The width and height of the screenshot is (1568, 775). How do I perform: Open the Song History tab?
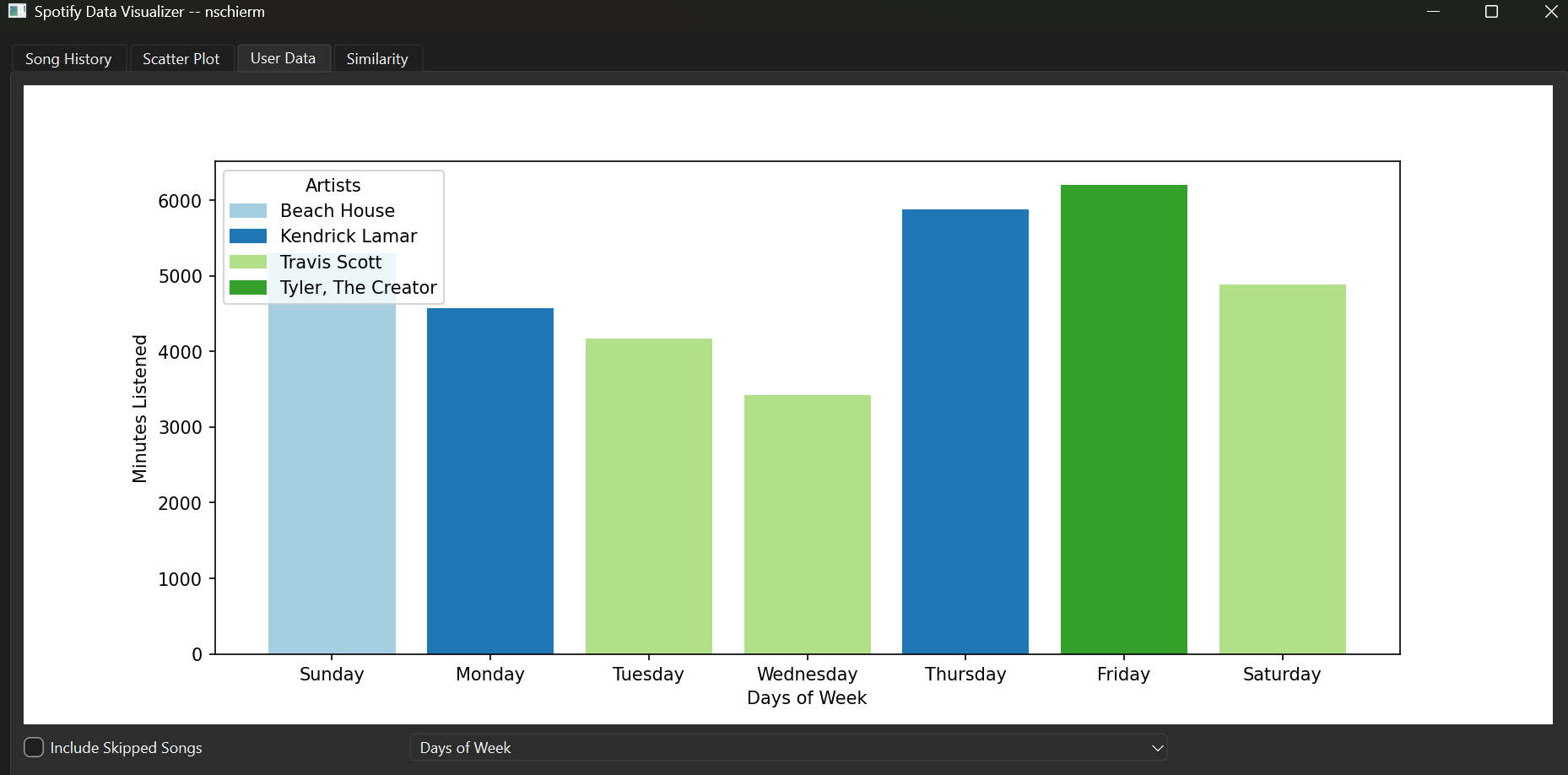pos(68,59)
